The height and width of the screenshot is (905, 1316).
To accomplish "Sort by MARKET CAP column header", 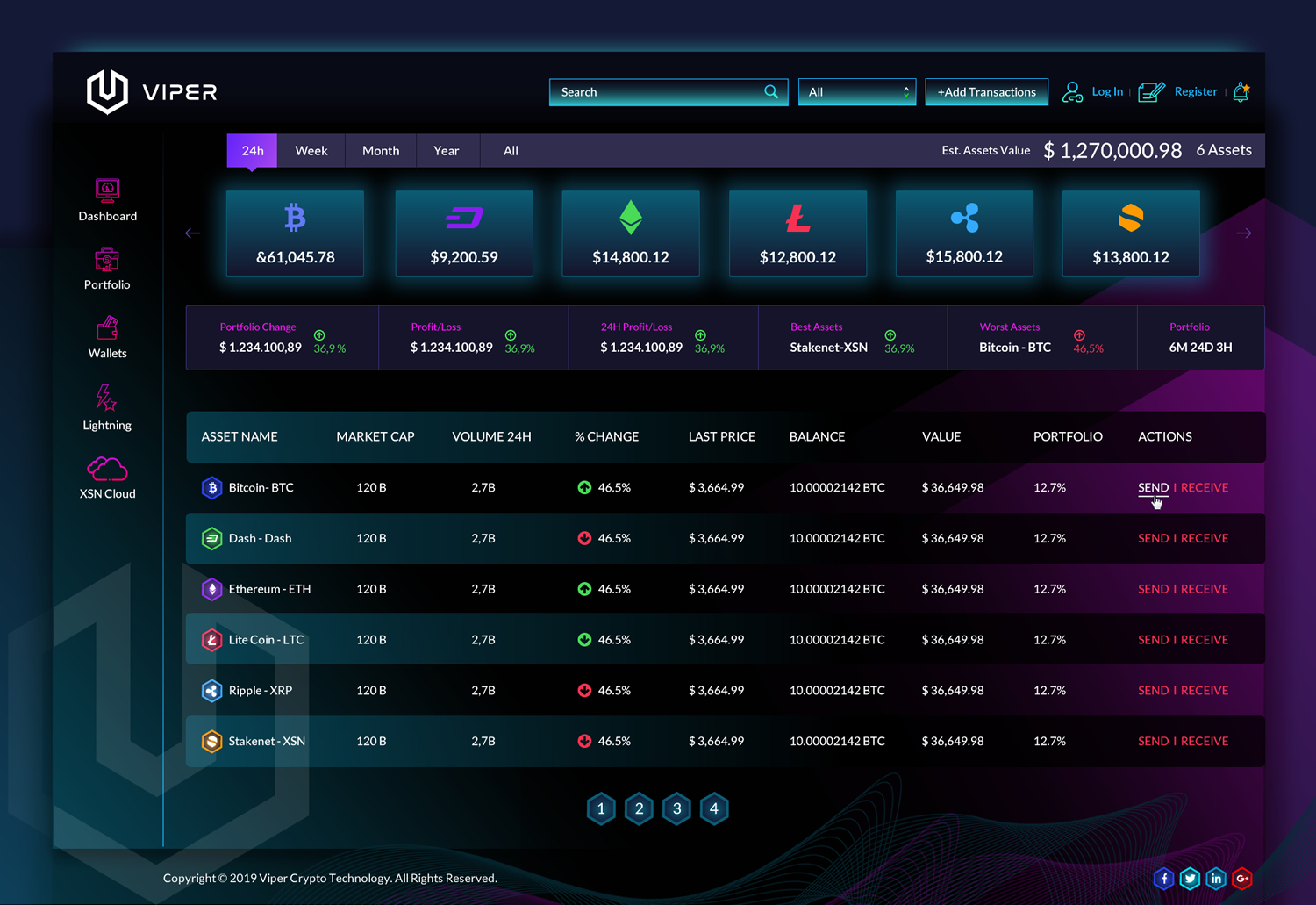I will pyautogui.click(x=375, y=436).
